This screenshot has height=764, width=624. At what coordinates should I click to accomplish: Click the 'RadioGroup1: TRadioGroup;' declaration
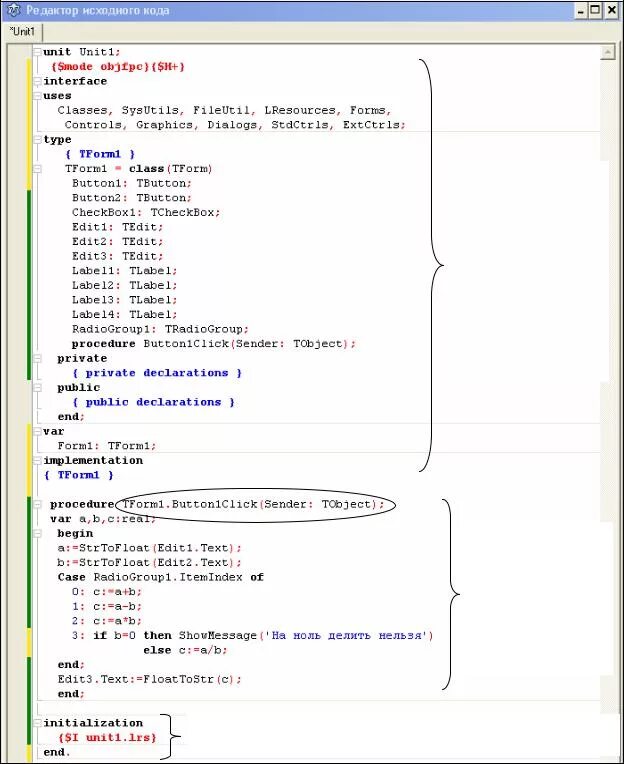point(160,329)
